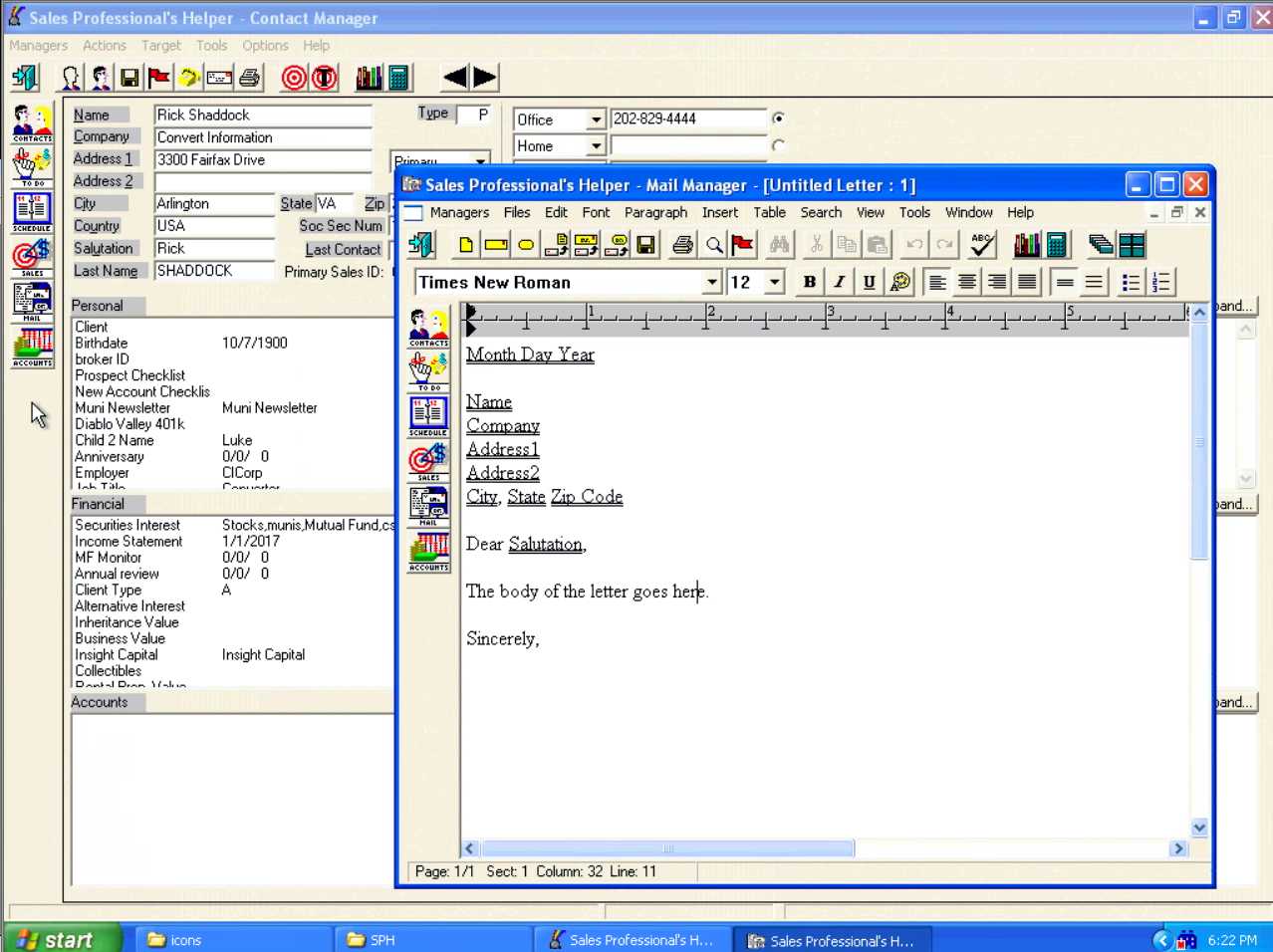Set paragraph alignment to justified
The height and width of the screenshot is (952, 1273).
(x=1026, y=282)
